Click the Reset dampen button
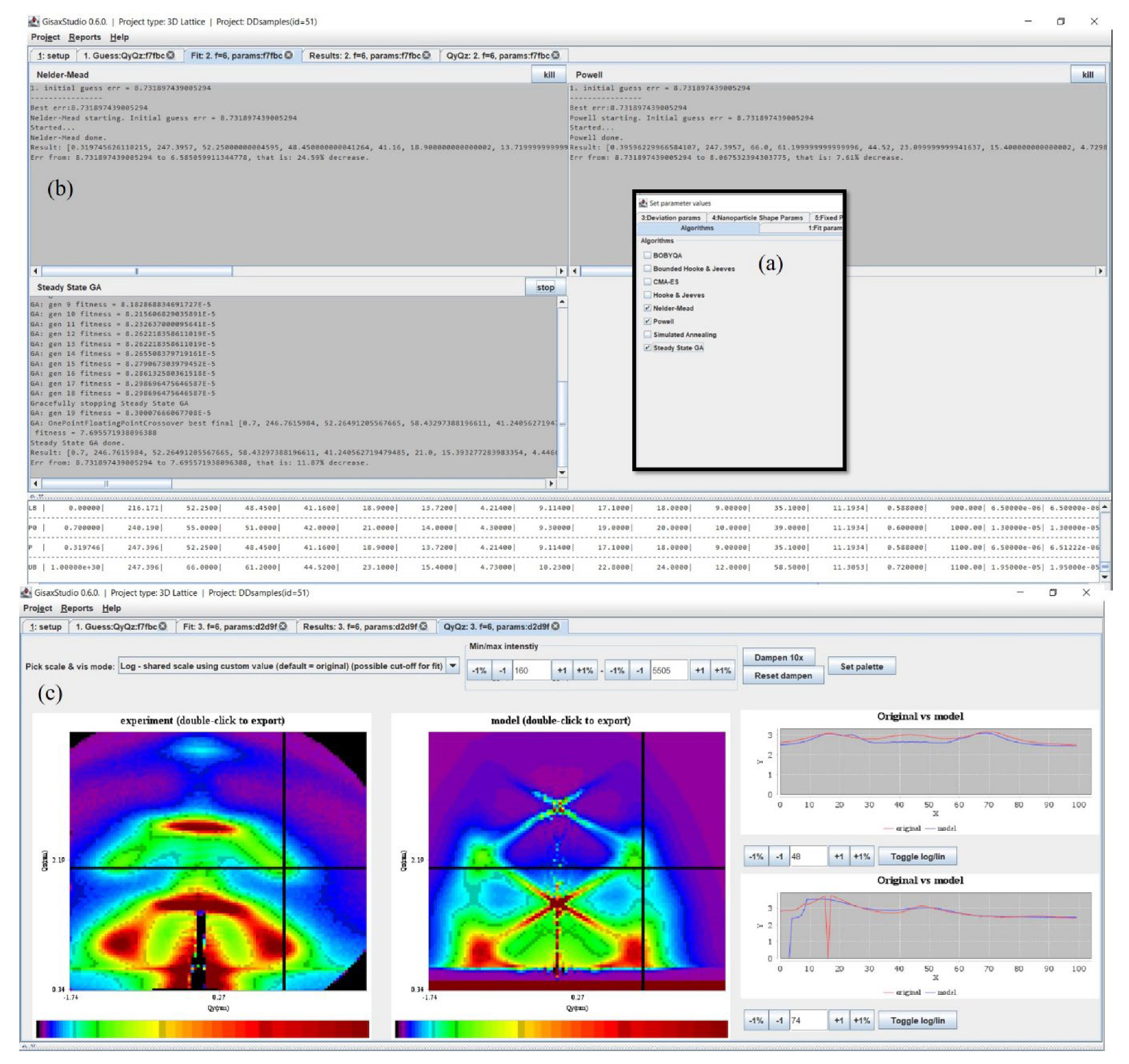Screen dimensions: 1129x1064 point(783,676)
